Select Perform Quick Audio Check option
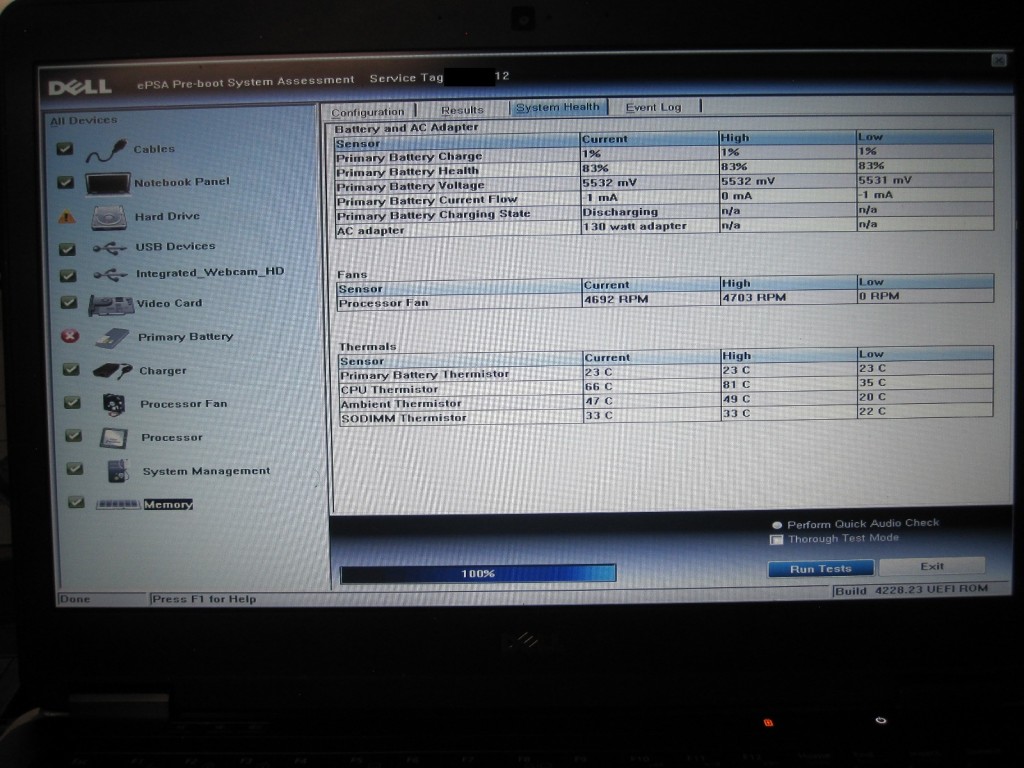This screenshot has height=768, width=1024. coord(777,525)
